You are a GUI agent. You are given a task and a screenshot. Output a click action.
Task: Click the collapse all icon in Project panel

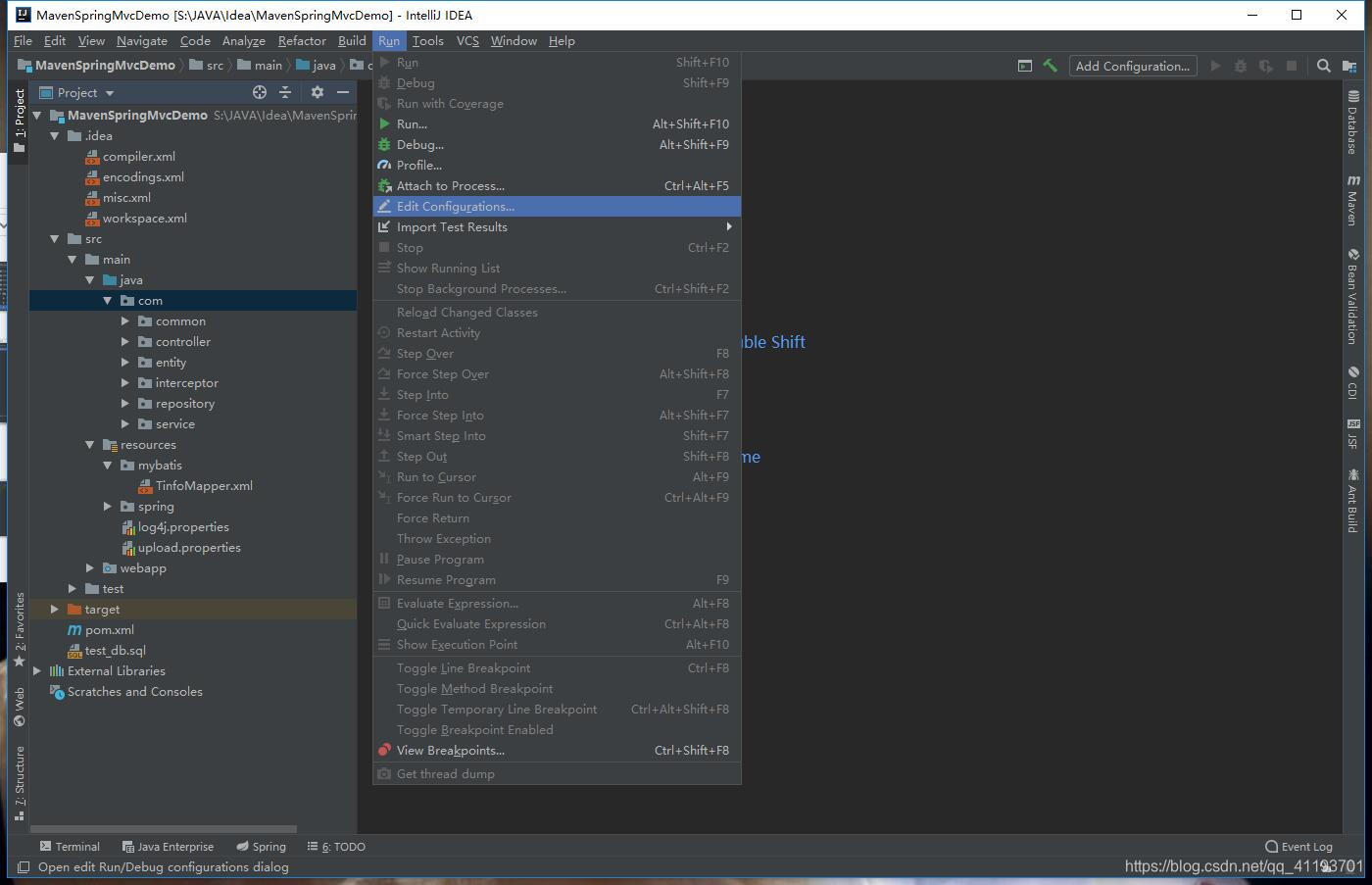[285, 92]
